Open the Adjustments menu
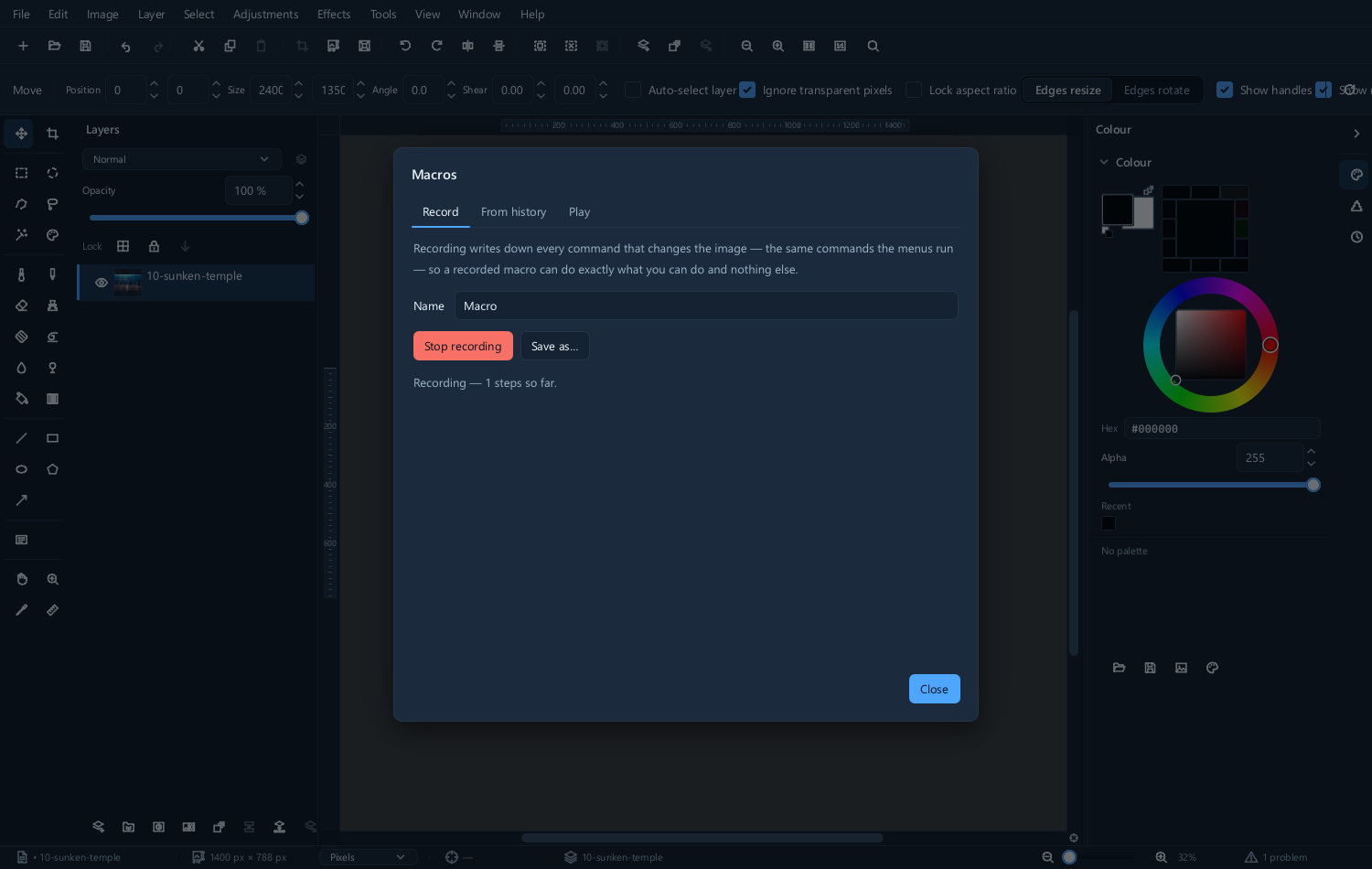 click(265, 14)
